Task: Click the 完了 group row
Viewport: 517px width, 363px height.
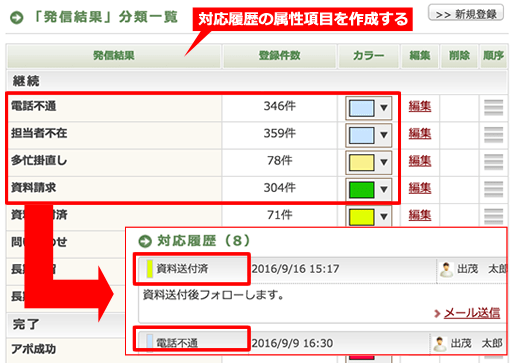Action: [x=65, y=324]
